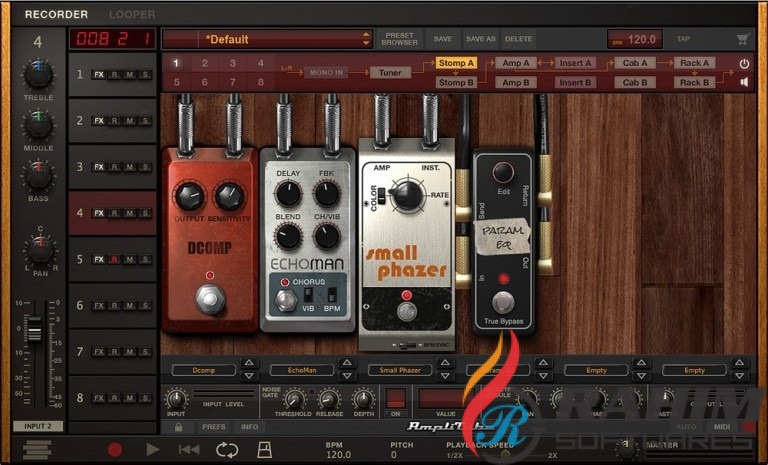Toggle the loop playback icon
Image resolution: width=768 pixels, height=465 pixels.
coord(227,449)
